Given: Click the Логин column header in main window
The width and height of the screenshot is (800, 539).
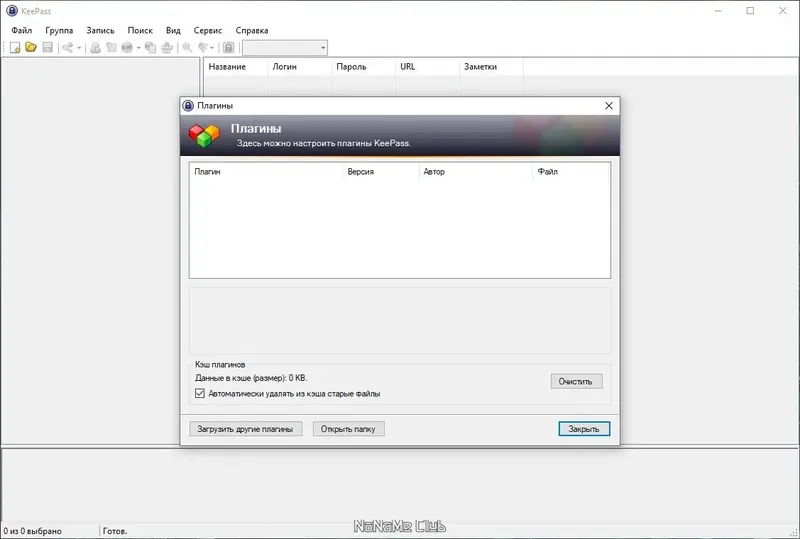Looking at the screenshot, I should 299,67.
